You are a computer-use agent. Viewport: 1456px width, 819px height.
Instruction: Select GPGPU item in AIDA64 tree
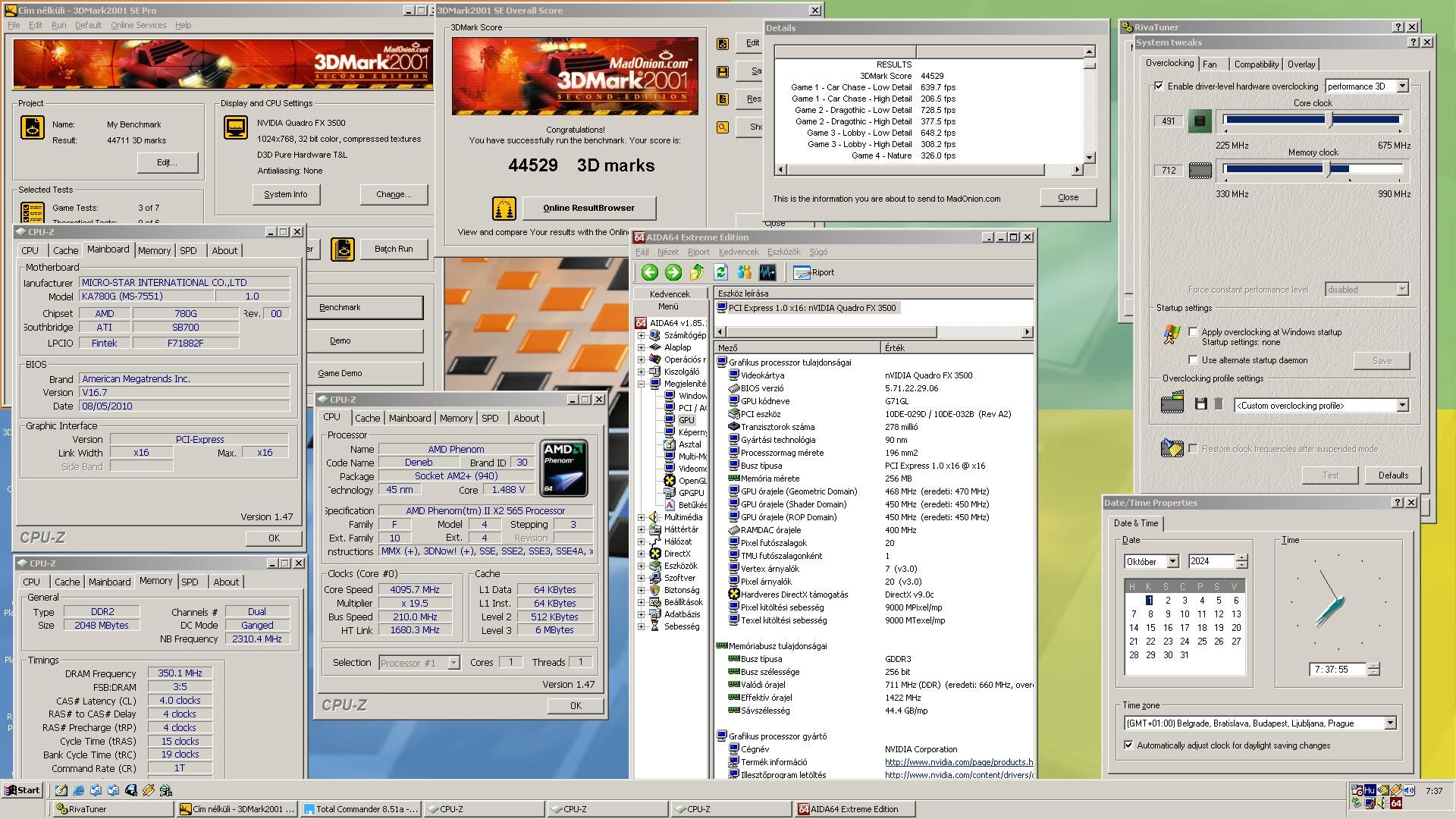coord(690,493)
